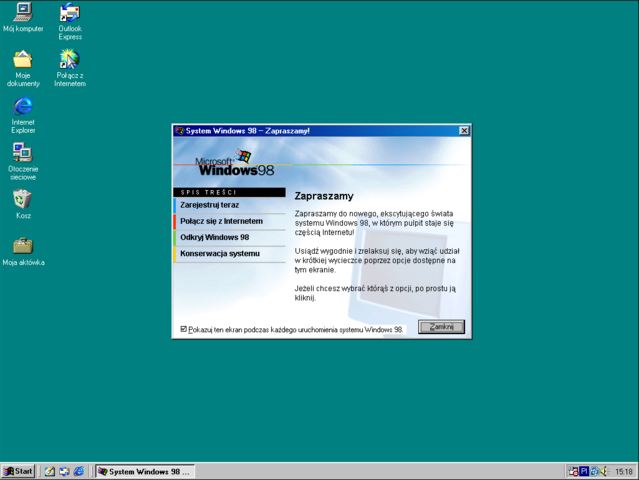639x480 pixels.
Task: Launch Internet Explorer from Quick Launch
Action: tap(79, 471)
